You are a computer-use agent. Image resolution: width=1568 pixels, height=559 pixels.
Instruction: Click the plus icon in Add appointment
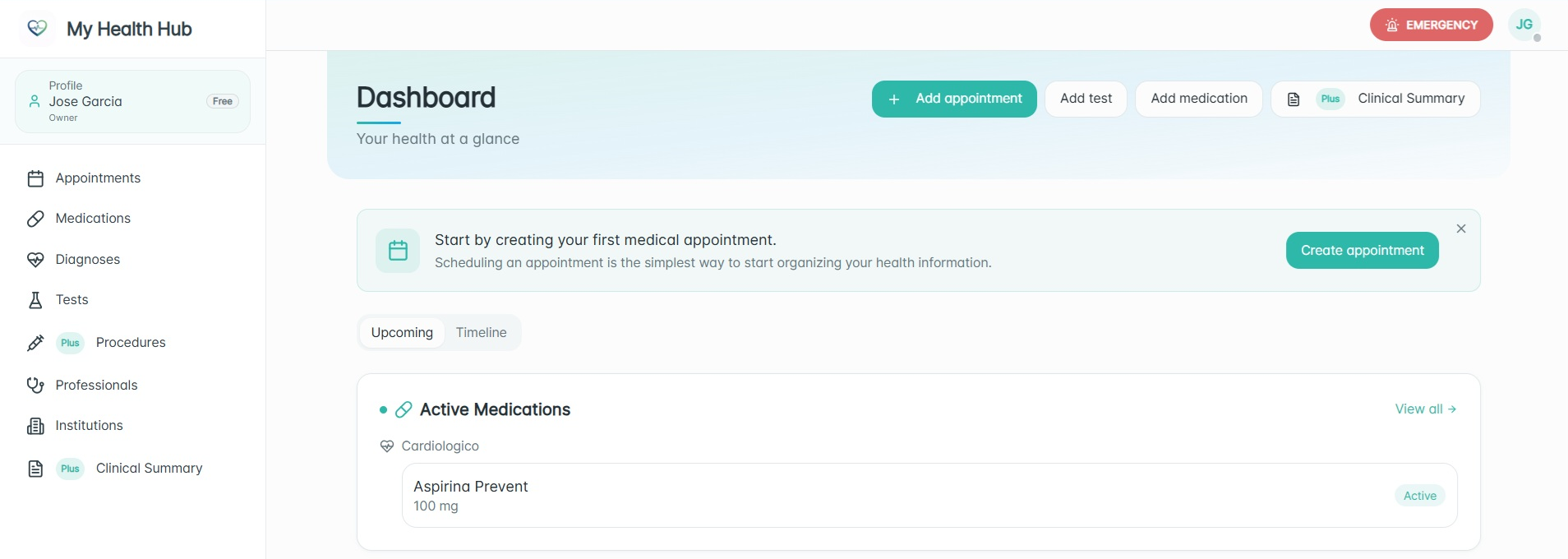click(894, 99)
